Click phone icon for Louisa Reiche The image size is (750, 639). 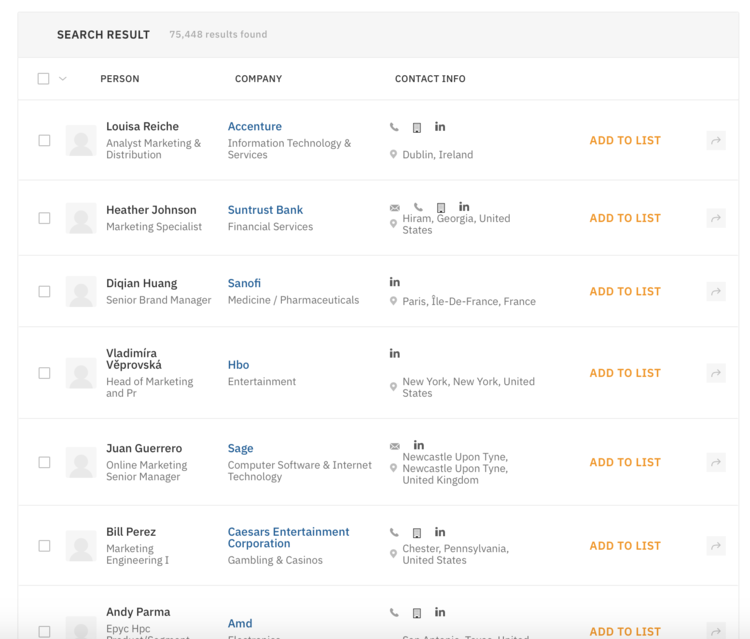click(394, 127)
